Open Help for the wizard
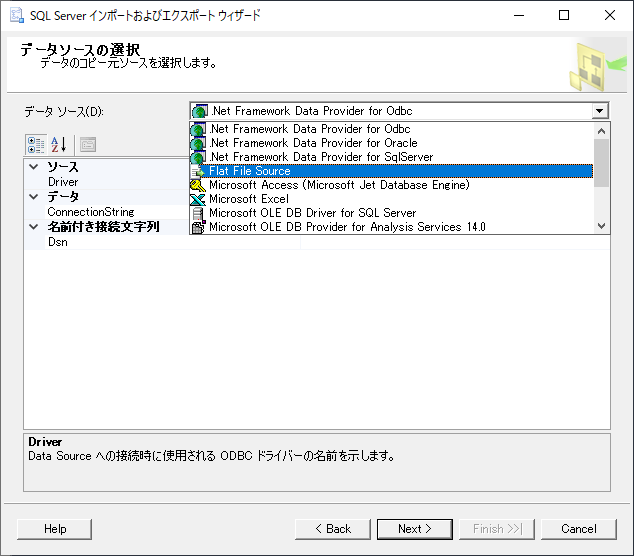This screenshot has height=556, width=634. tap(55, 529)
